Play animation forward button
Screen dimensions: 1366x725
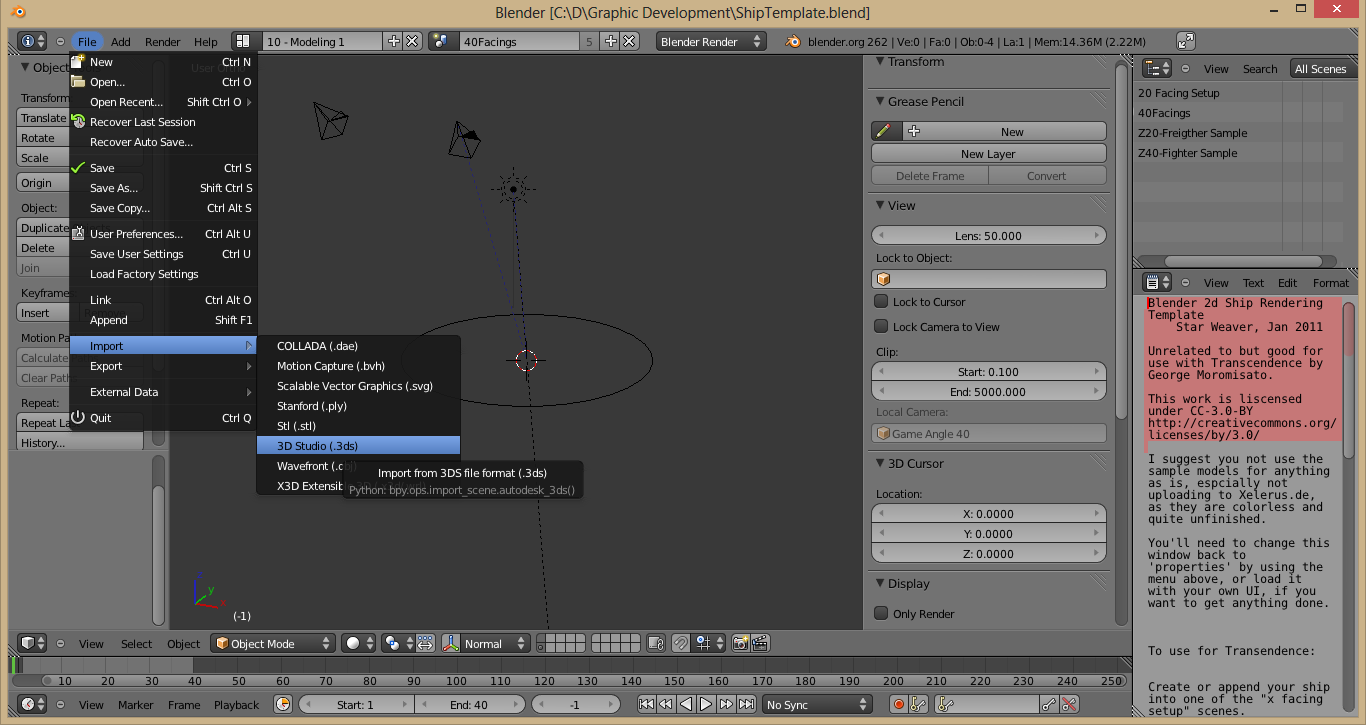(706, 705)
